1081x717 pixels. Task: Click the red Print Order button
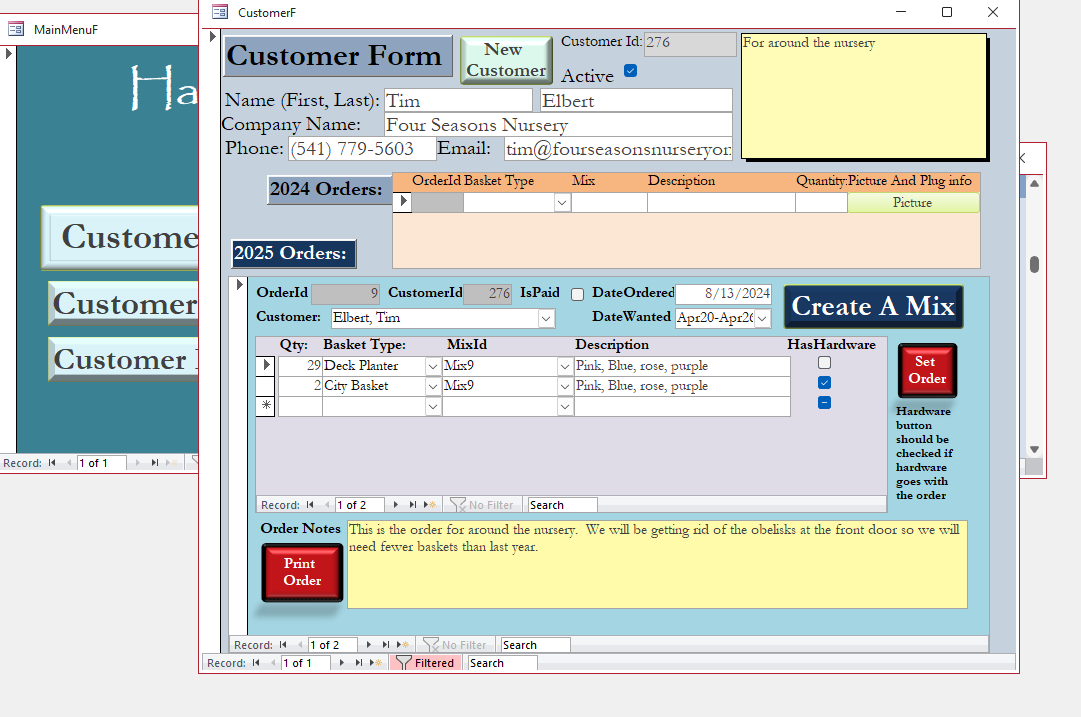click(x=302, y=570)
